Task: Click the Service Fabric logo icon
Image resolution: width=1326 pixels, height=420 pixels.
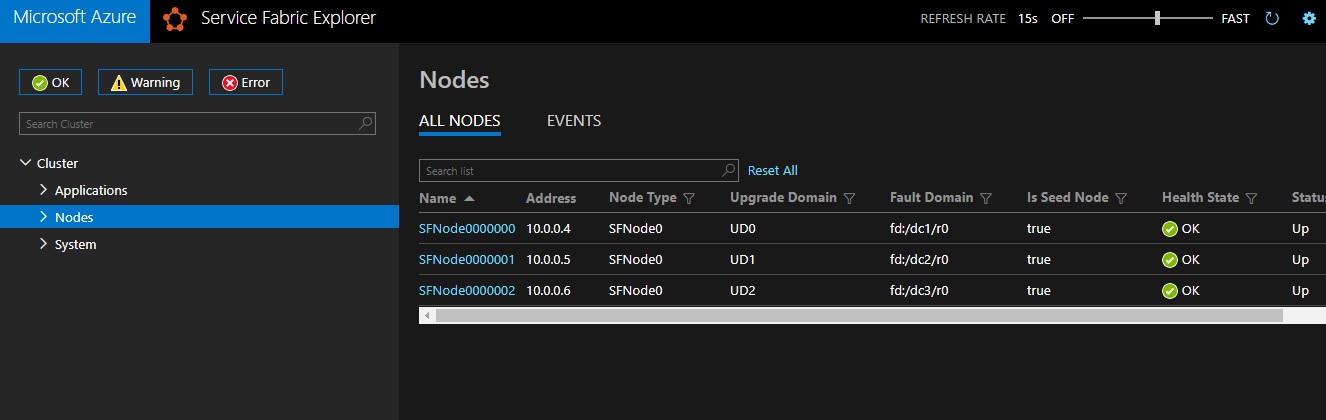Action: (x=175, y=19)
